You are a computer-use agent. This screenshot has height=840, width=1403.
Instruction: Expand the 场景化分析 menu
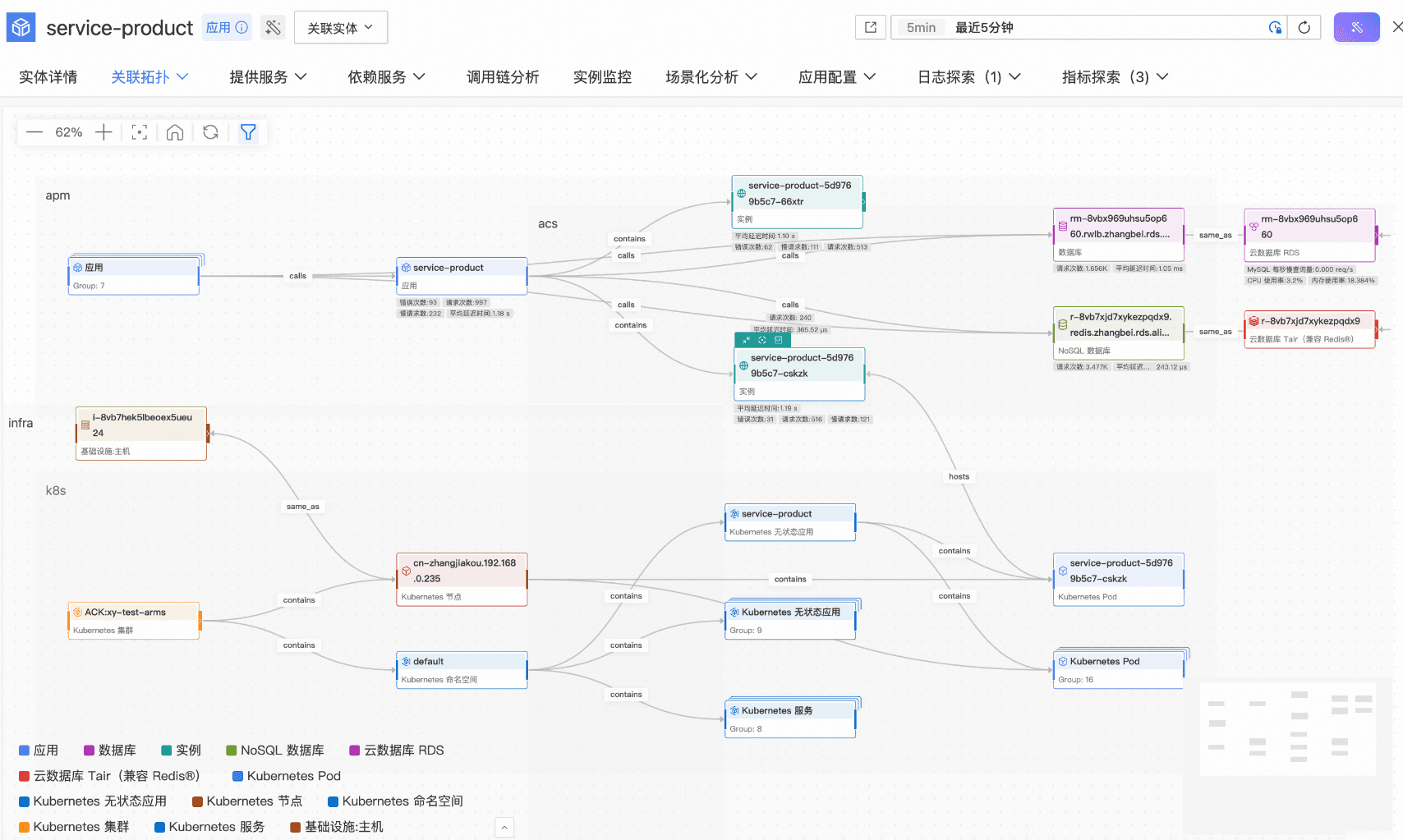pyautogui.click(x=711, y=76)
